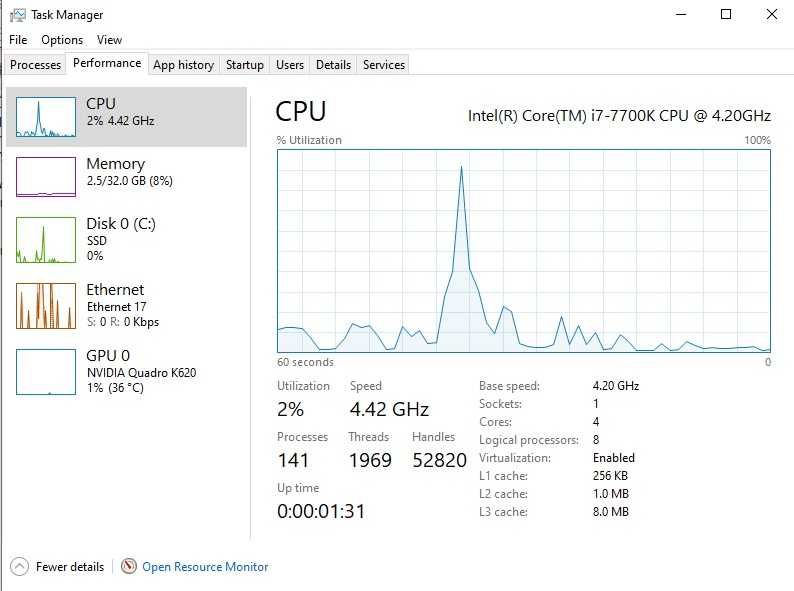The image size is (794, 591).
Task: Click the Resource Monitor icon
Action: tap(128, 566)
